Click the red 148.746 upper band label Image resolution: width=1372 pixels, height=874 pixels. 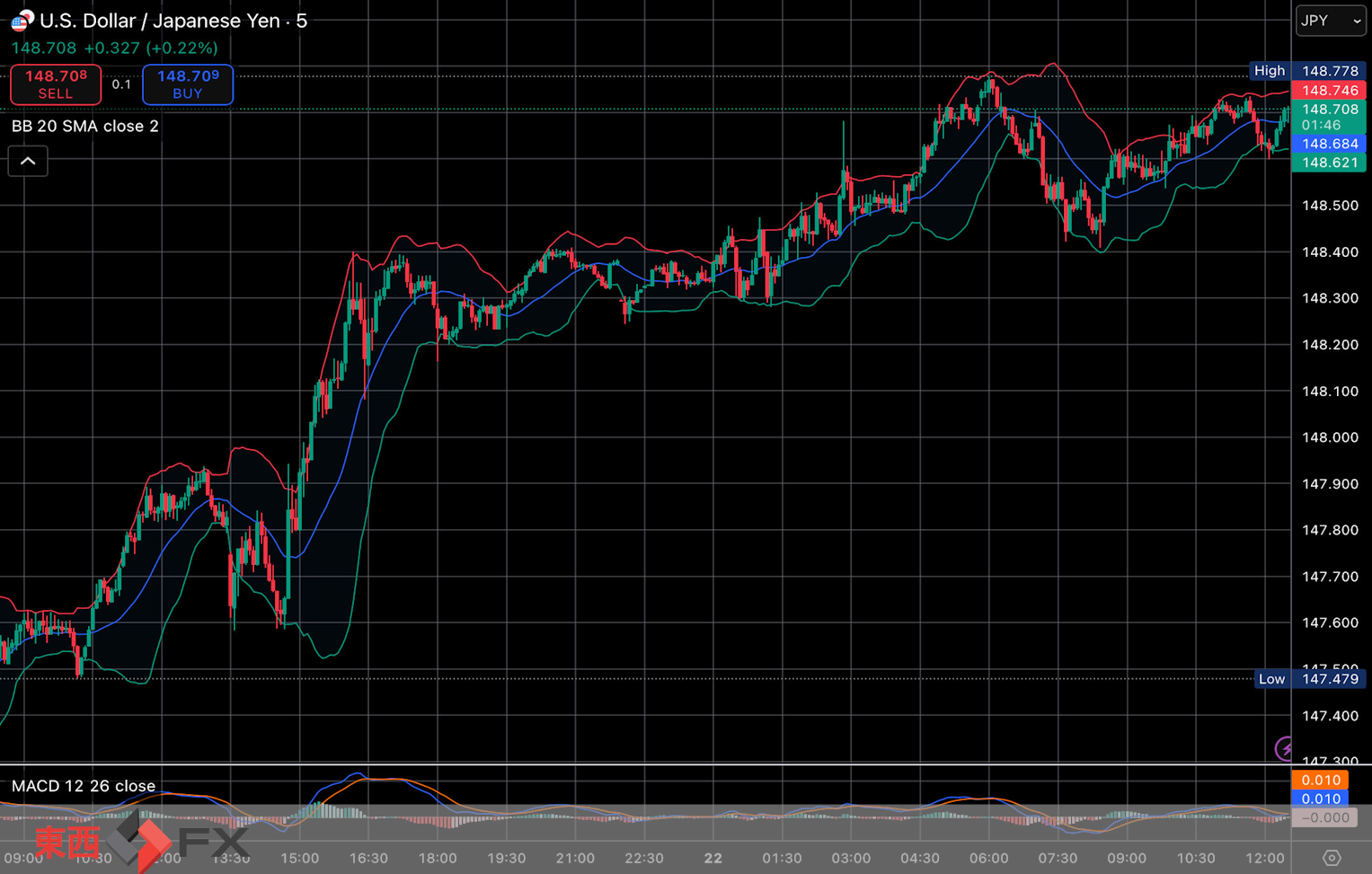[1329, 91]
